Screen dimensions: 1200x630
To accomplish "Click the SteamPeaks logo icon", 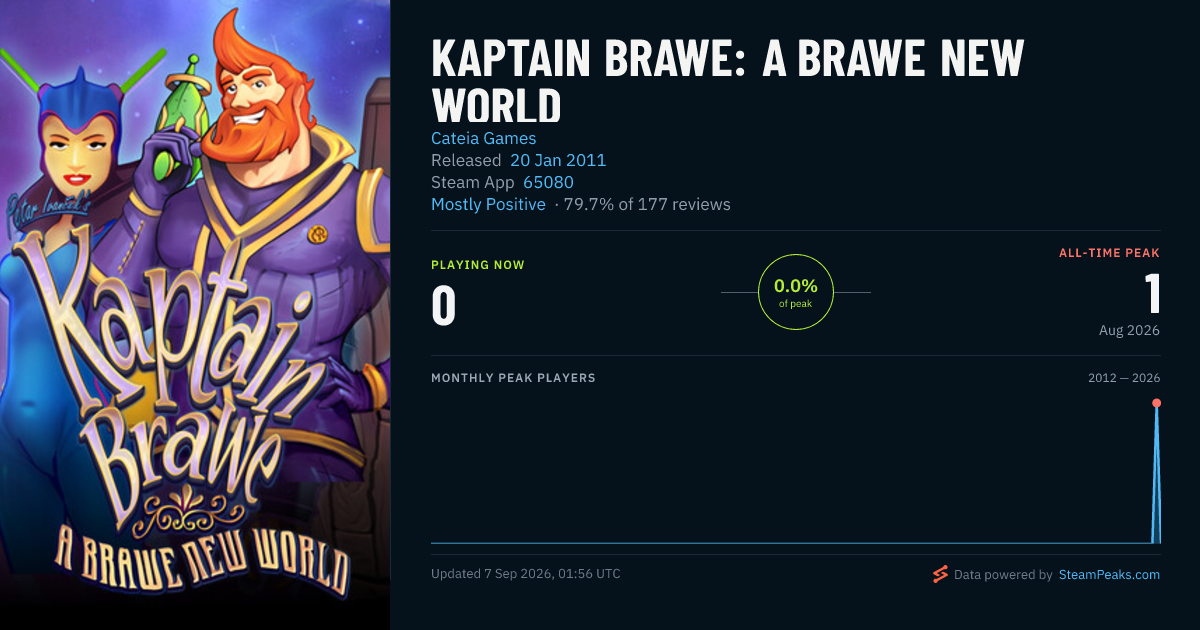I will [x=940, y=574].
